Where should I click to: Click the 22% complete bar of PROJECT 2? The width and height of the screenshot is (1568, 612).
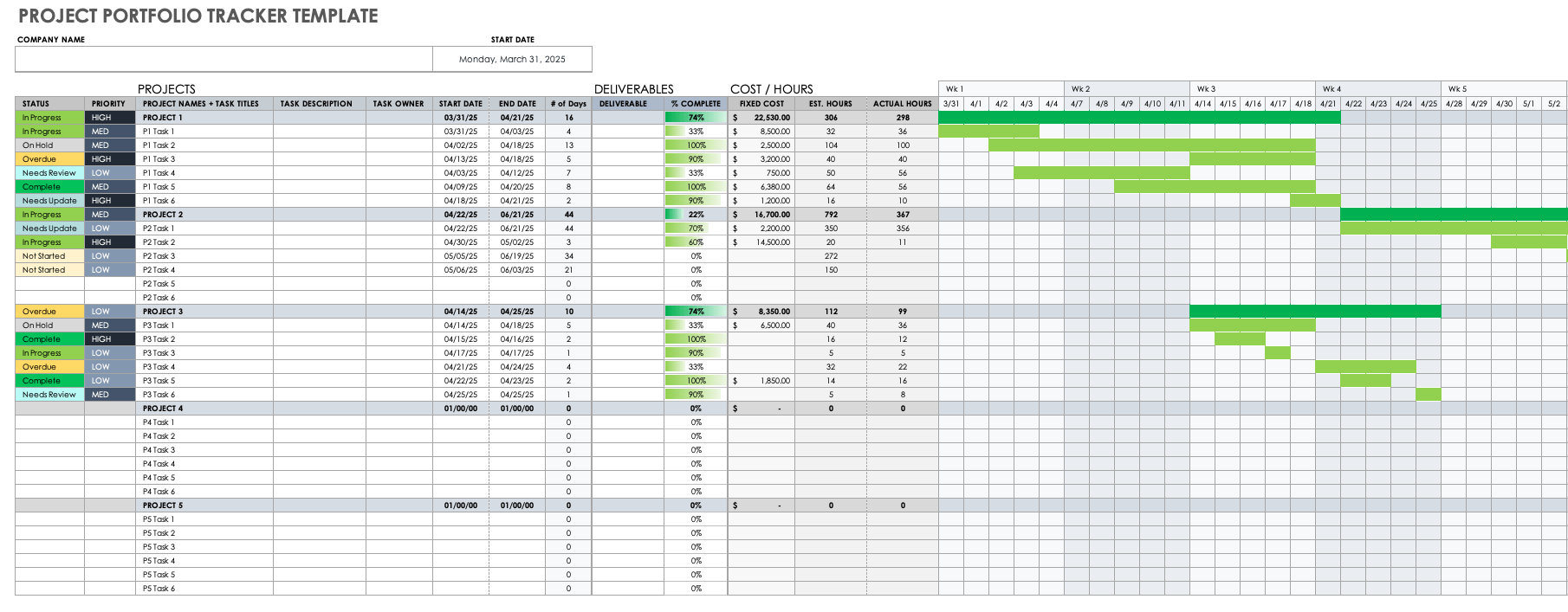696,215
